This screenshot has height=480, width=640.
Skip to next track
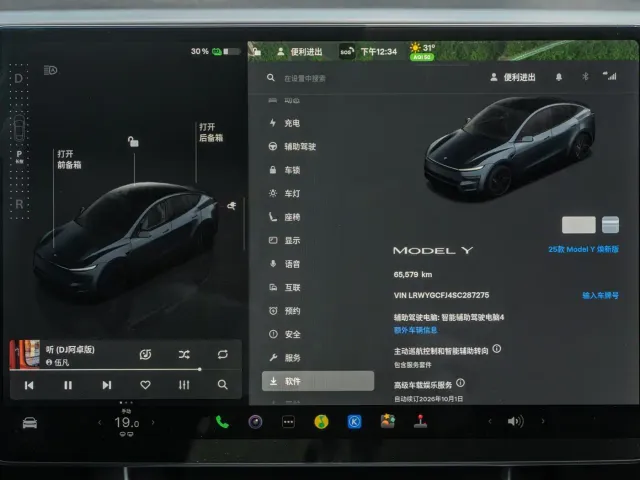pyautogui.click(x=107, y=385)
